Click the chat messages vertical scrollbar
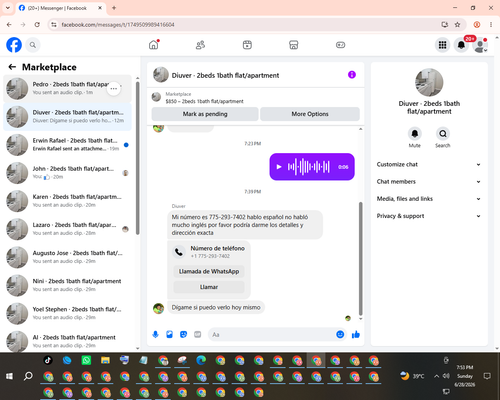 point(360,259)
